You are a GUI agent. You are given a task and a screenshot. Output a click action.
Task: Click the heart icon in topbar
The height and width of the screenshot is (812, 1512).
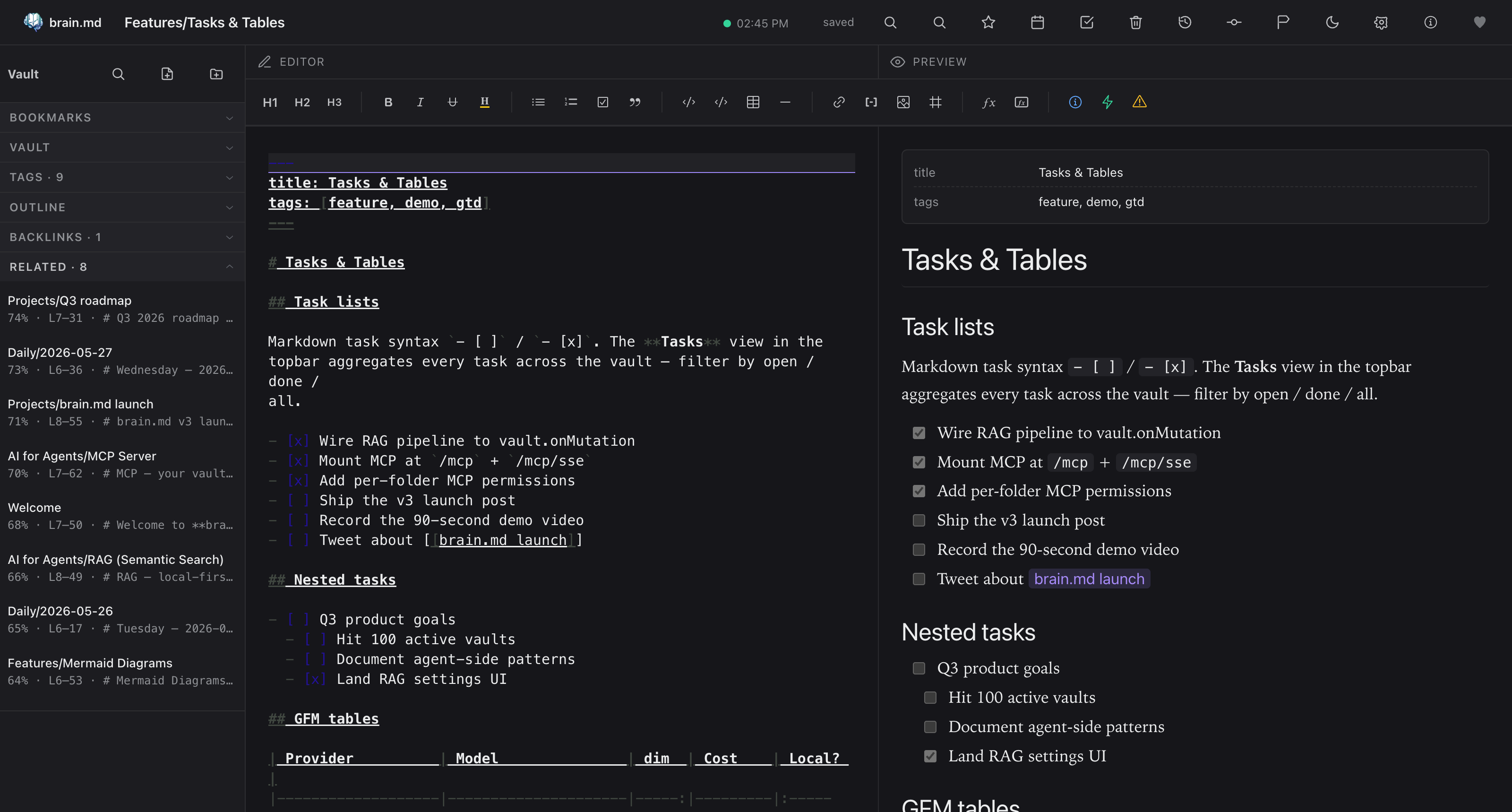click(x=1480, y=22)
